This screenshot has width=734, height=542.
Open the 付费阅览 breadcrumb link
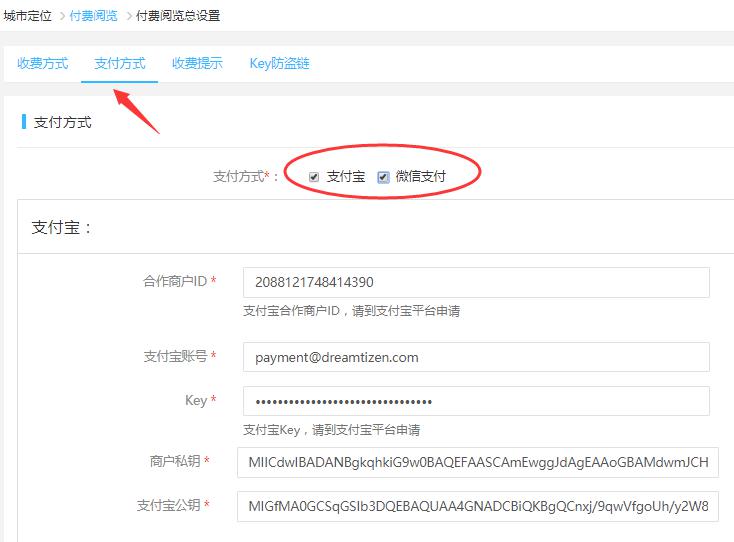[93, 16]
